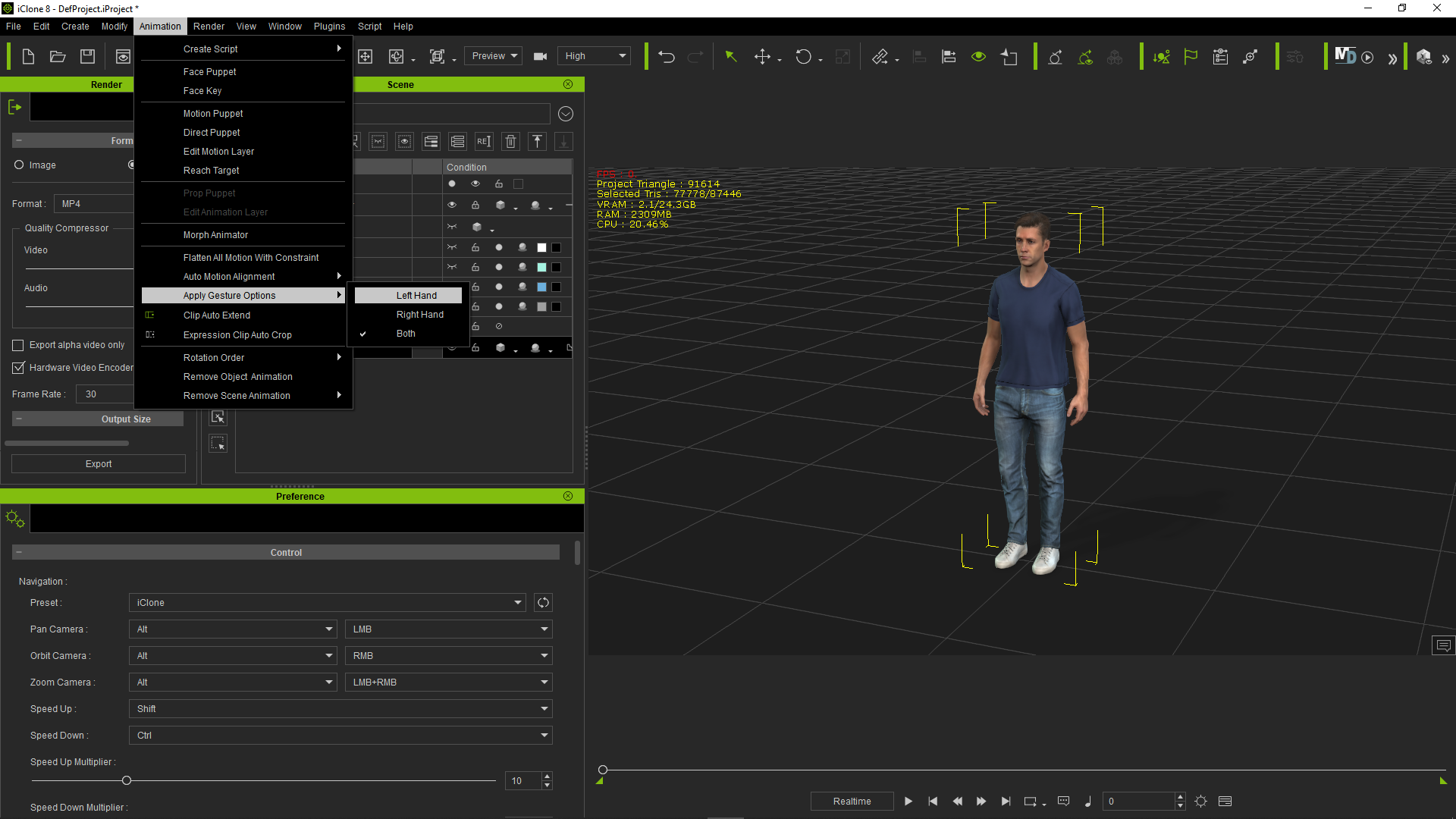The height and width of the screenshot is (819, 1456).
Task: Click the green exit icon in Render panel
Action: (14, 107)
